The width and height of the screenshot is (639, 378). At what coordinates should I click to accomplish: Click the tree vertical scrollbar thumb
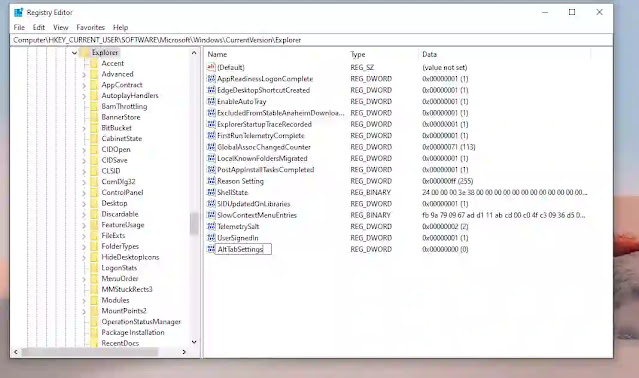(x=194, y=224)
